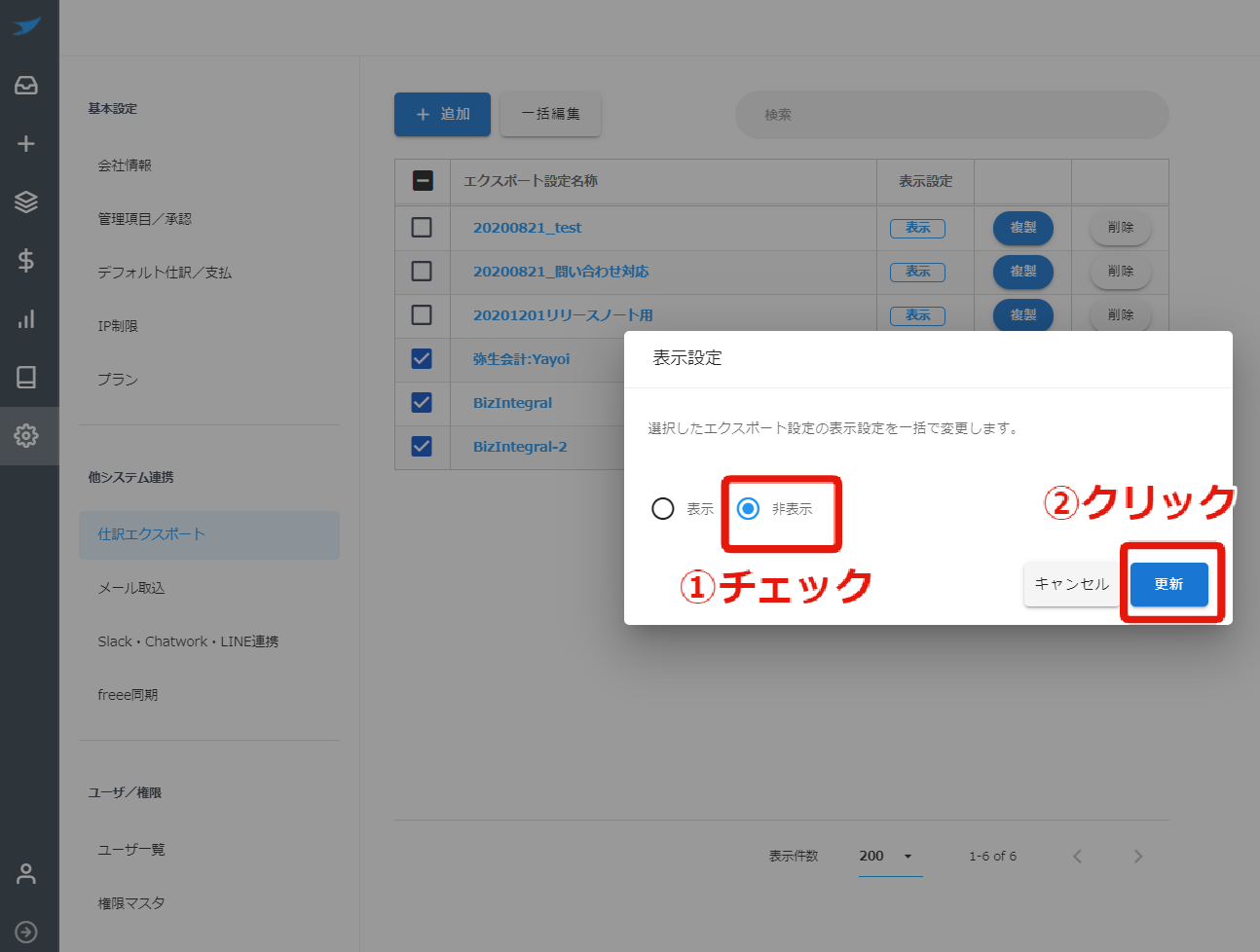Open the BizIntegral link
The image size is (1260, 952).
tap(512, 403)
